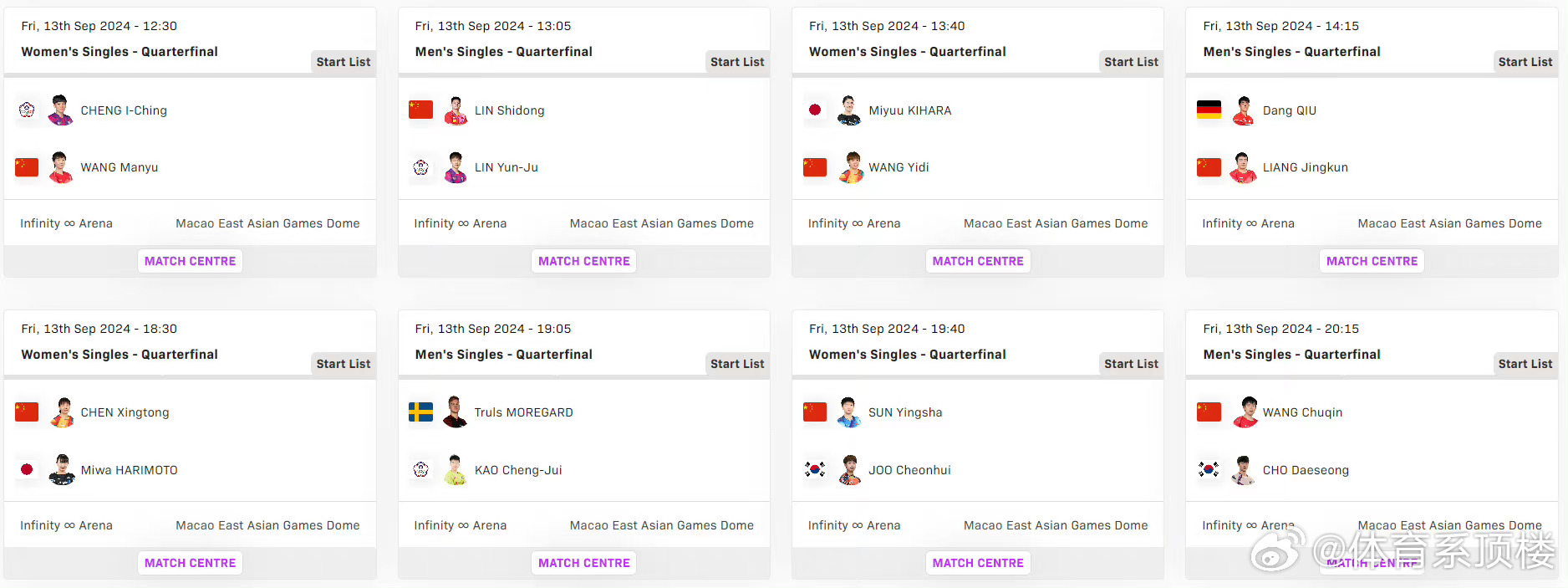Click the Swedish flag beside Truls MOREGARD
The height and width of the screenshot is (588, 1568).
pos(420,412)
